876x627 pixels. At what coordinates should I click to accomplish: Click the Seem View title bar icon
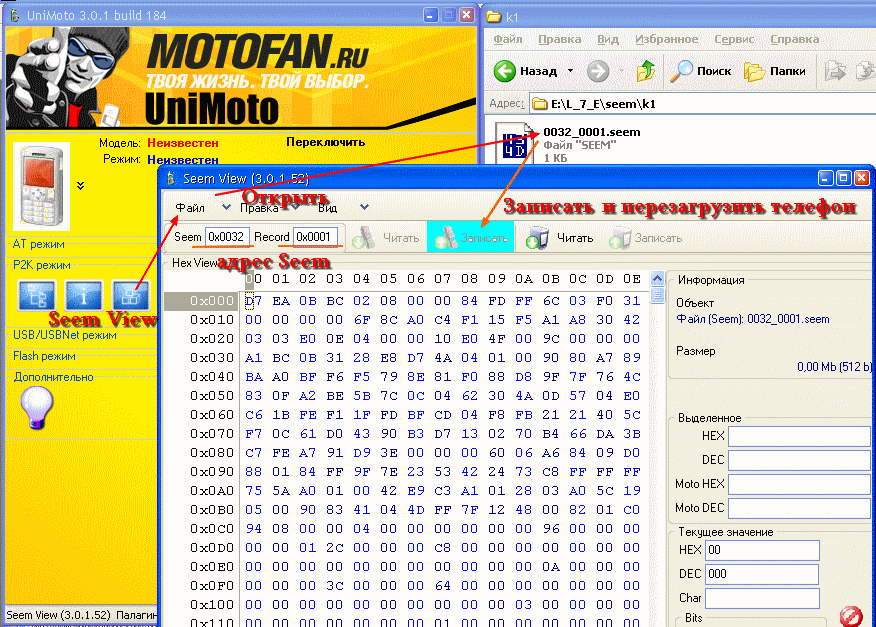tap(171, 179)
